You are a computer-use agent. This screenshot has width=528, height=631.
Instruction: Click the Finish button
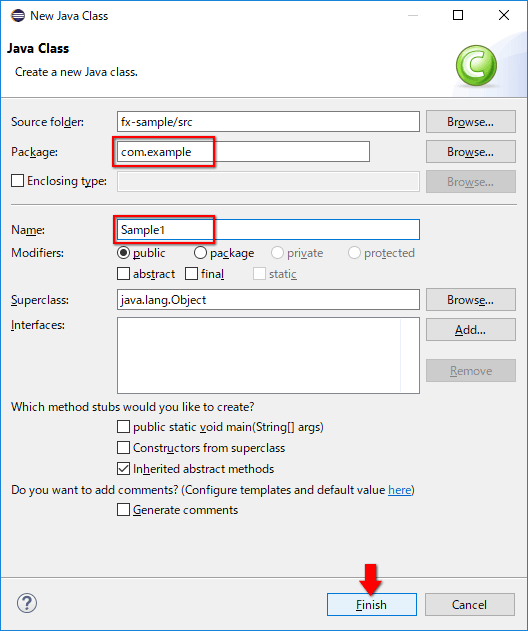point(371,604)
